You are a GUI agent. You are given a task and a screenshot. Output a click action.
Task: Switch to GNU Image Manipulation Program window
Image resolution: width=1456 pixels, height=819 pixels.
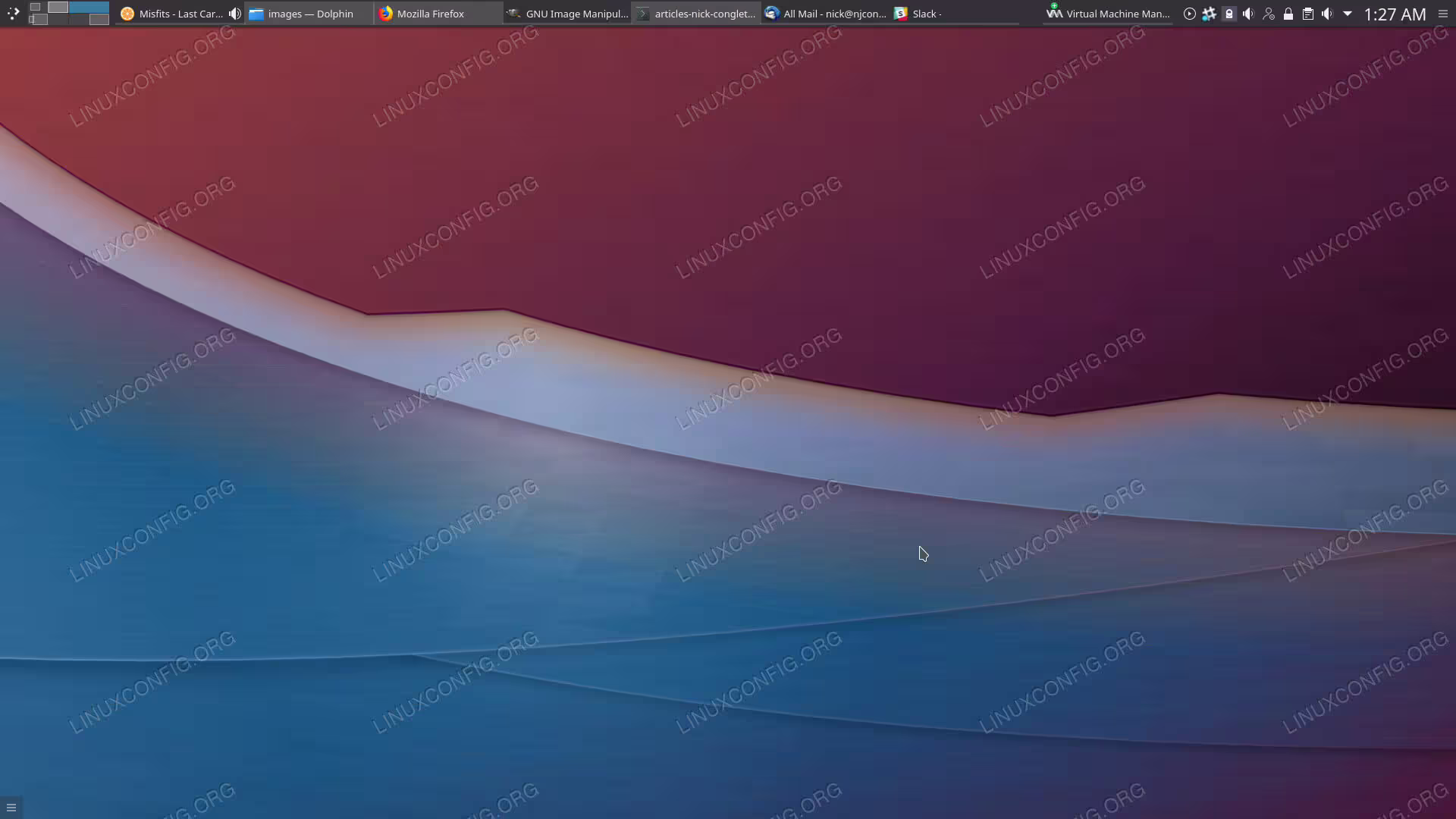click(567, 14)
